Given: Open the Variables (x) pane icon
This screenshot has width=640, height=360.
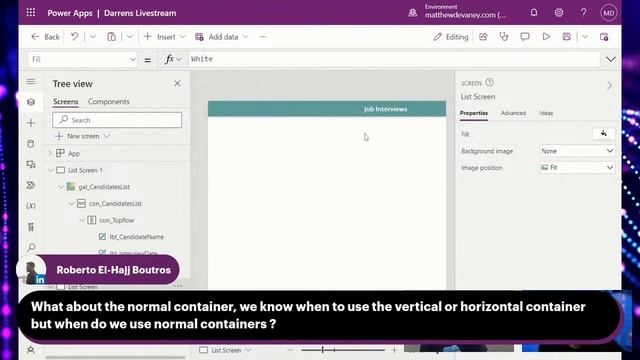Looking at the screenshot, I should (31, 206).
